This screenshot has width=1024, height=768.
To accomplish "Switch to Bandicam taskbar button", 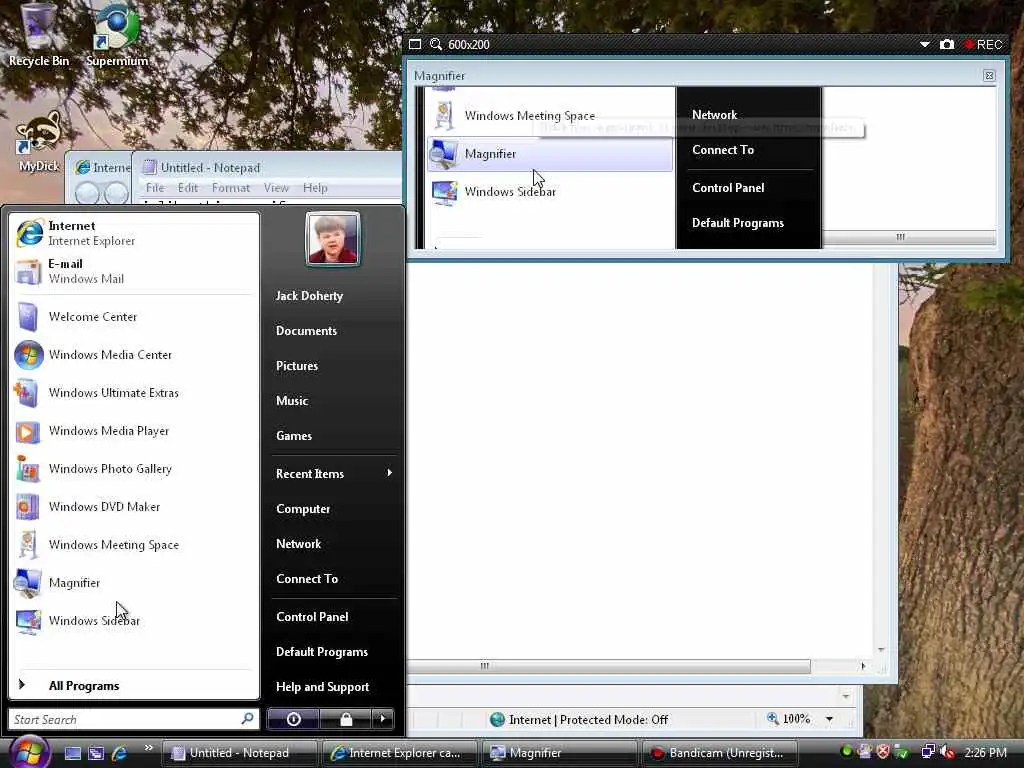I will coord(720,753).
